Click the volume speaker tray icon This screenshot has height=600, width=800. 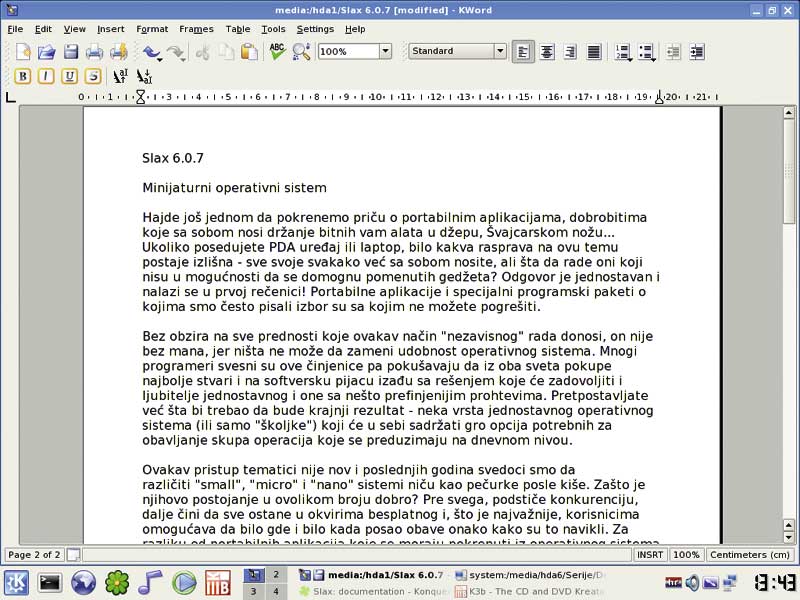tap(692, 582)
